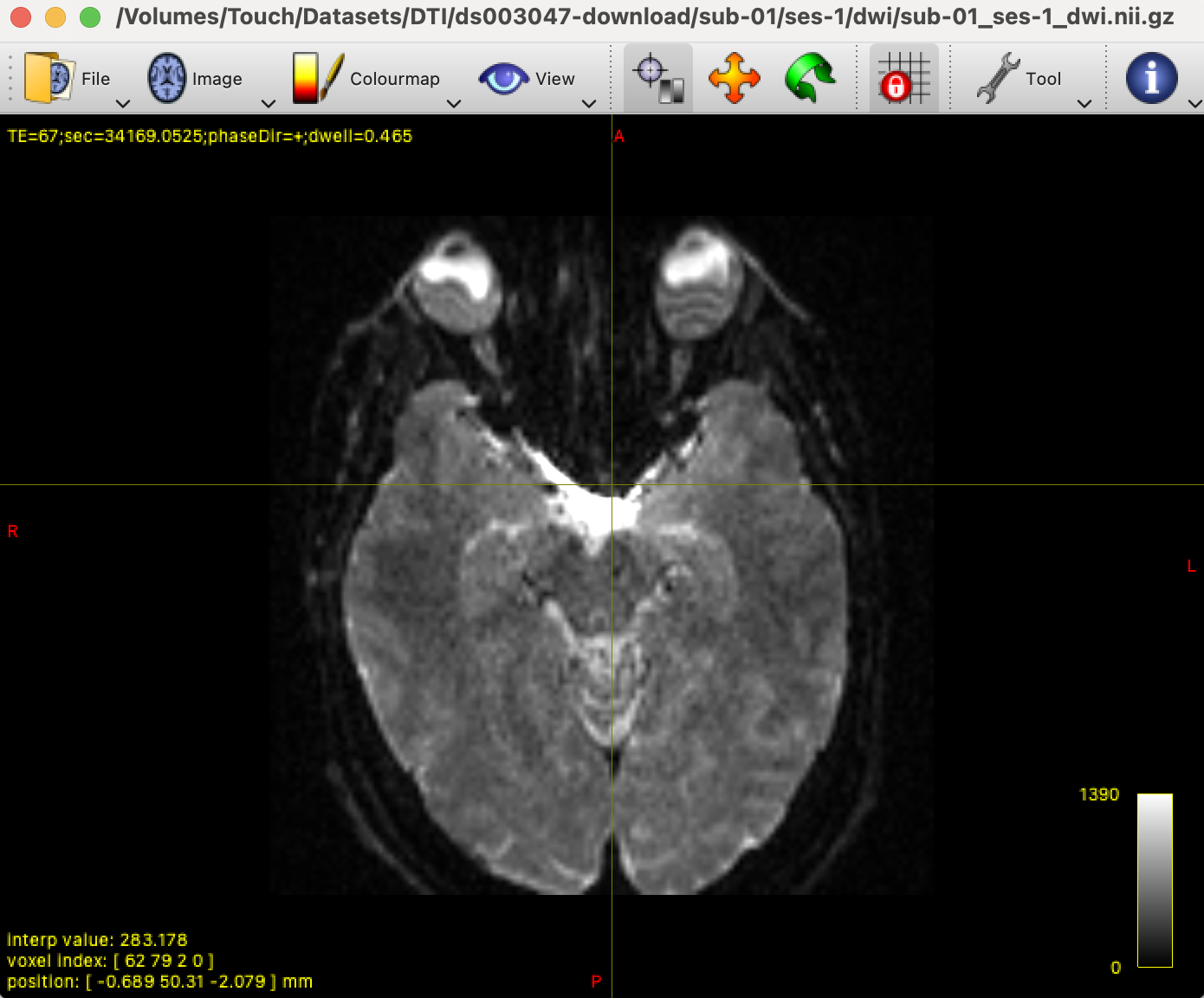Click the Image brain icon
Image resolution: width=1204 pixels, height=998 pixels.
(x=167, y=78)
